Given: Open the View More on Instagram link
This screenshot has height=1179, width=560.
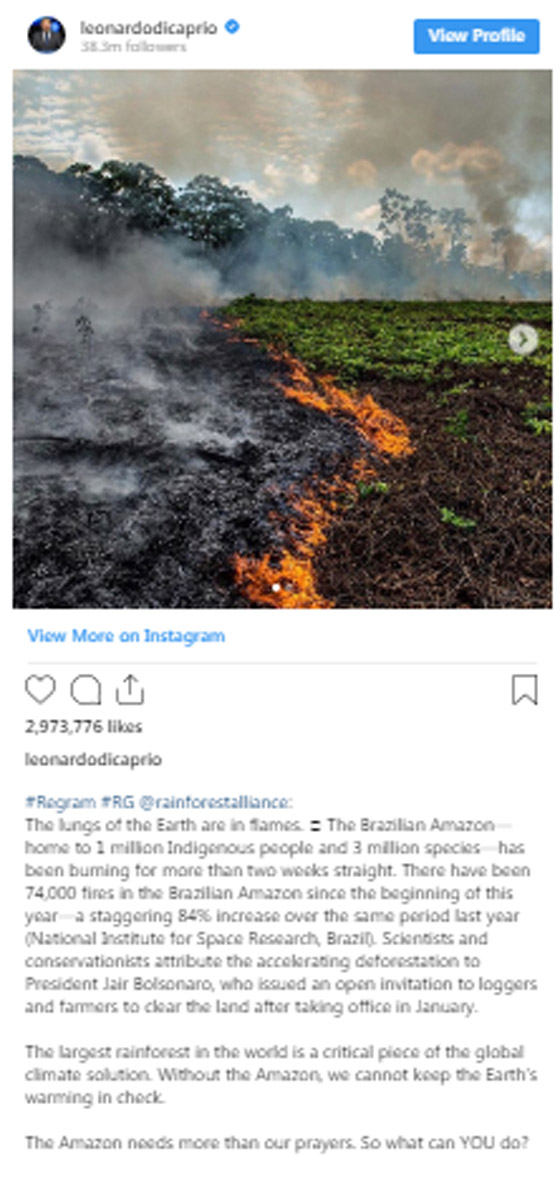Looking at the screenshot, I should pyautogui.click(x=126, y=635).
